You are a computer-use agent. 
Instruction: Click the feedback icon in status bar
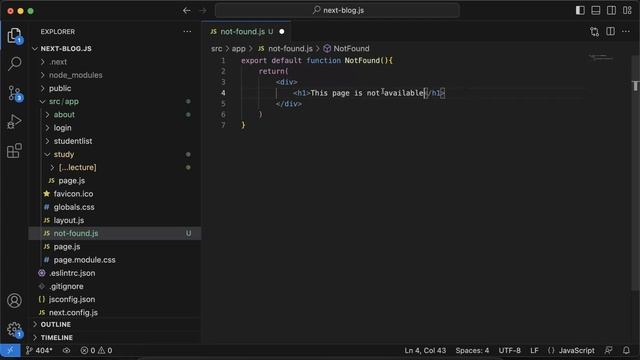[x=609, y=350]
